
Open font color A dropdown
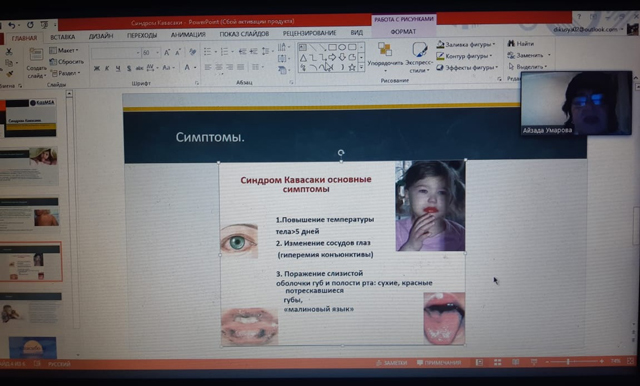coord(195,67)
